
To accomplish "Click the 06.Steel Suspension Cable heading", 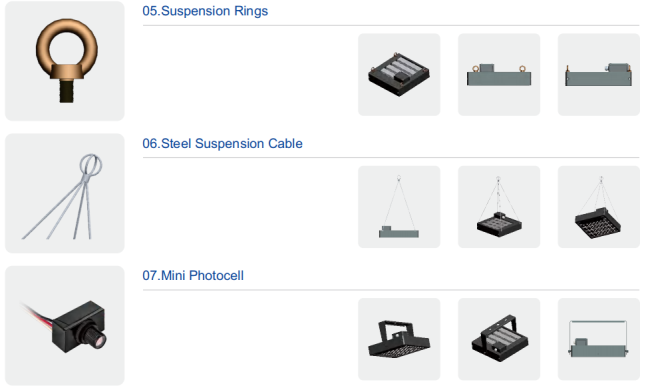I will (222, 143).
